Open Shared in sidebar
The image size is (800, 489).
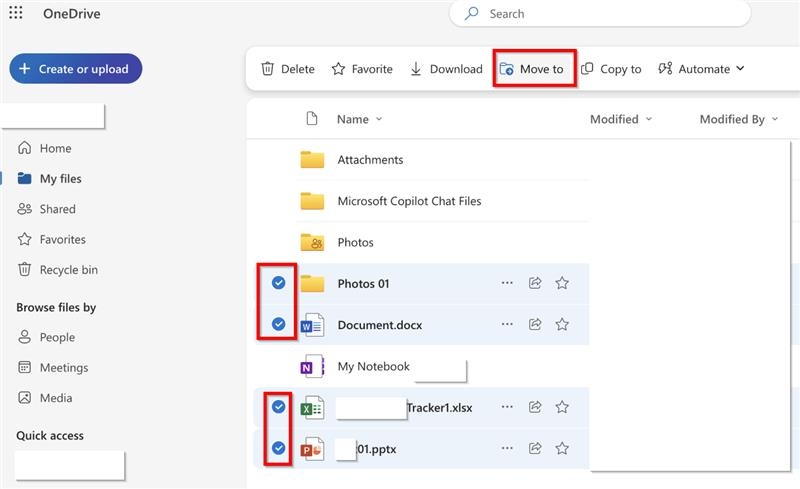coord(46,209)
